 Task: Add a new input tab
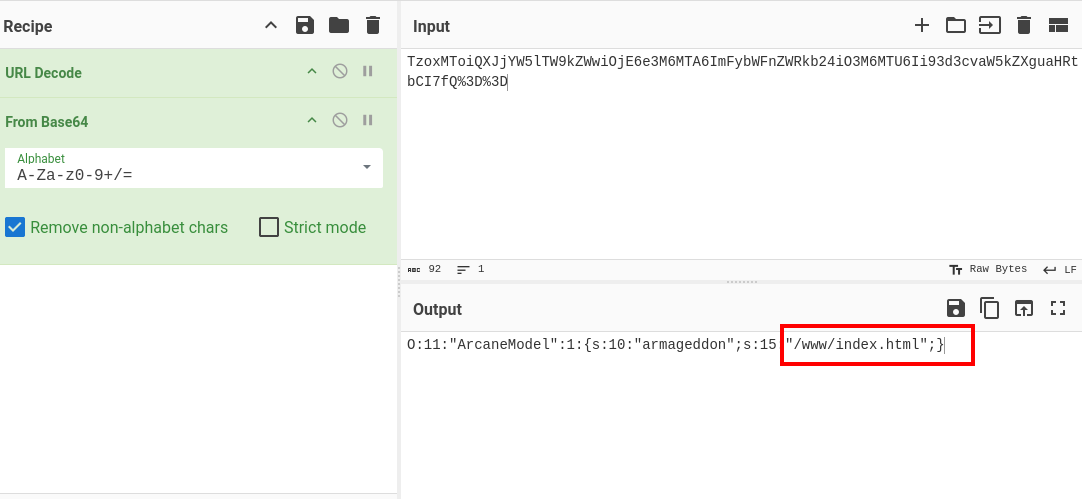click(x=922, y=26)
